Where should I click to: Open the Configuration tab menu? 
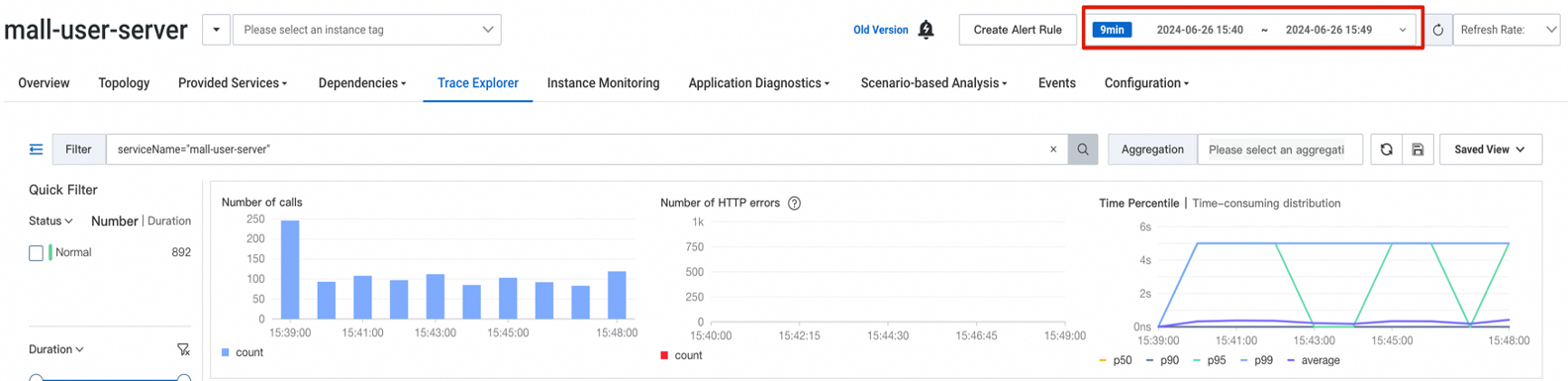(x=1146, y=83)
